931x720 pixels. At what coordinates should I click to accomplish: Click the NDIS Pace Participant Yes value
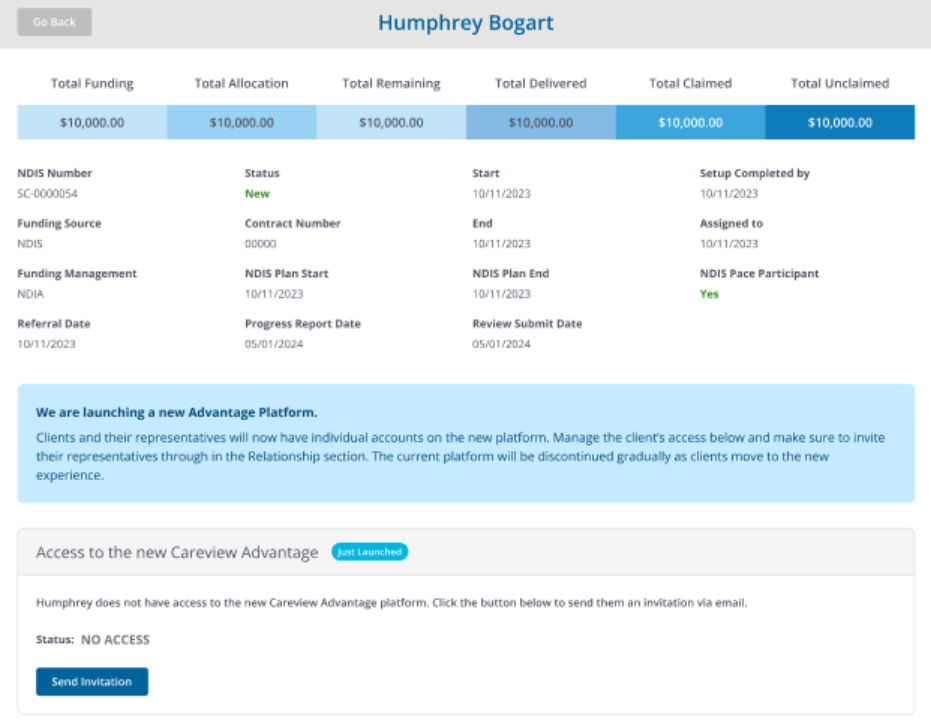click(709, 294)
